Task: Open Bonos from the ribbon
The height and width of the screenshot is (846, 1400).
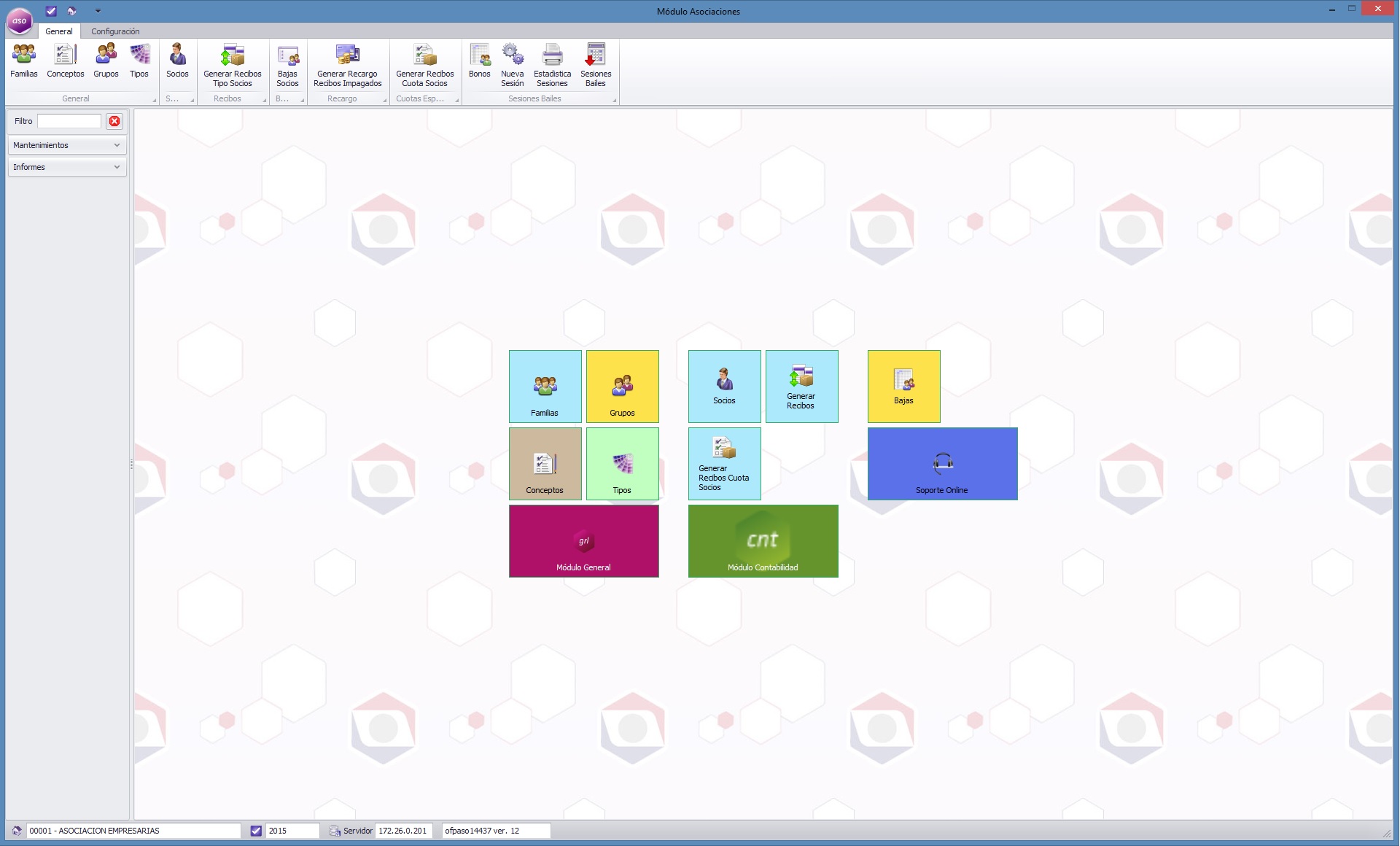Action: tap(480, 61)
